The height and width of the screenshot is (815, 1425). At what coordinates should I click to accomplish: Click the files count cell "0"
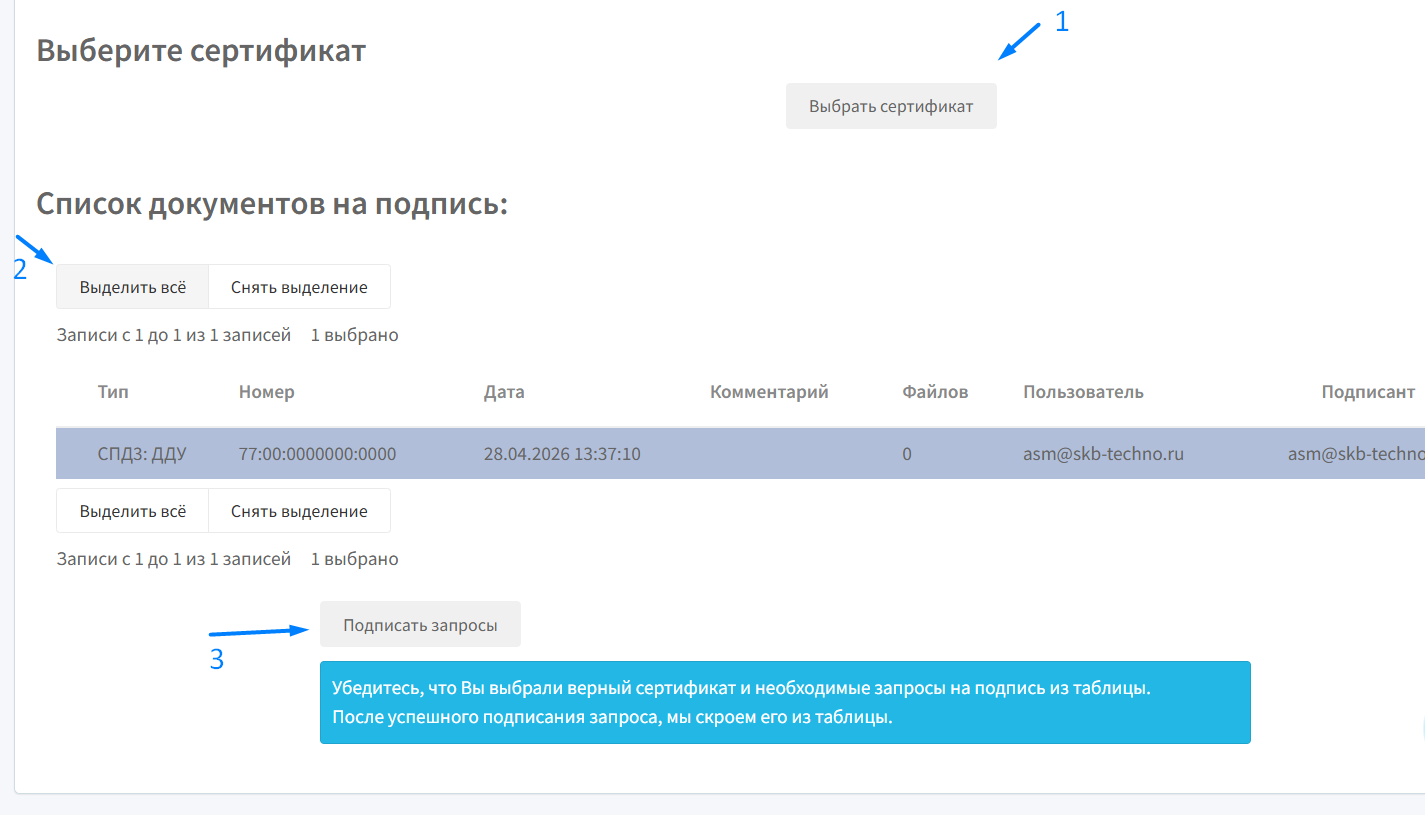[x=907, y=454]
